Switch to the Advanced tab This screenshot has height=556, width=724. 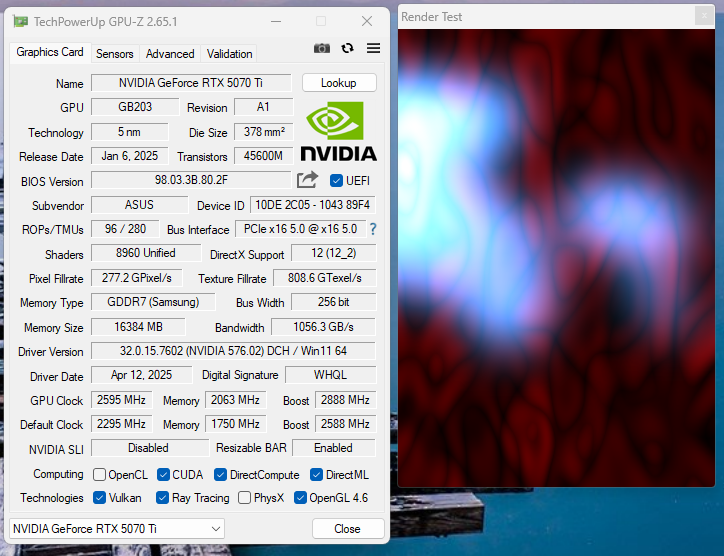(170, 54)
